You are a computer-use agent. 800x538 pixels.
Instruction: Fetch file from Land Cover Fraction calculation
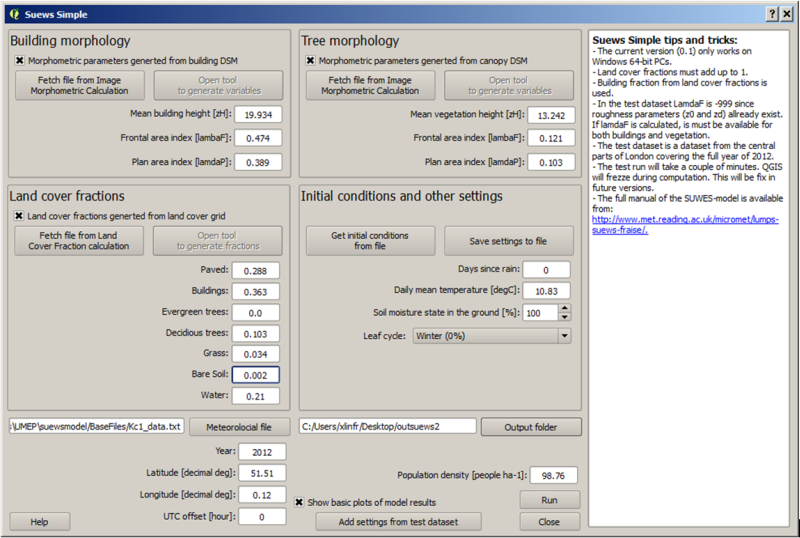coord(79,240)
